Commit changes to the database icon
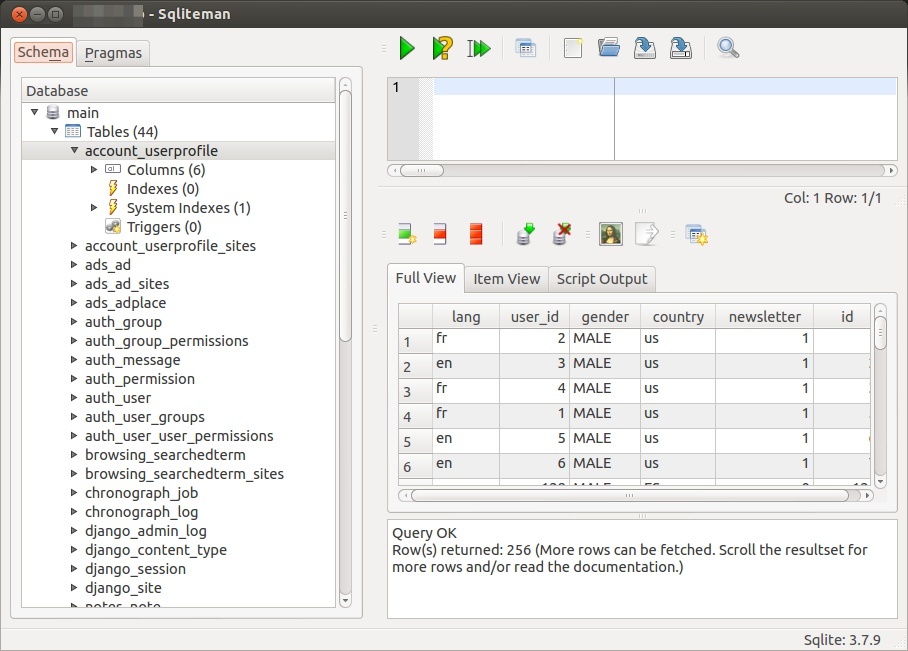This screenshot has width=908, height=651. 525,234
